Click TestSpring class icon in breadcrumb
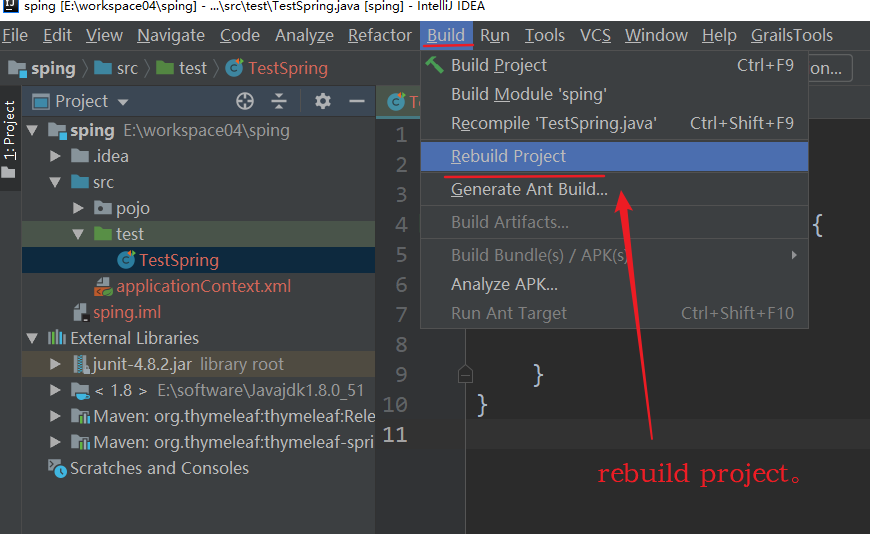 234,68
